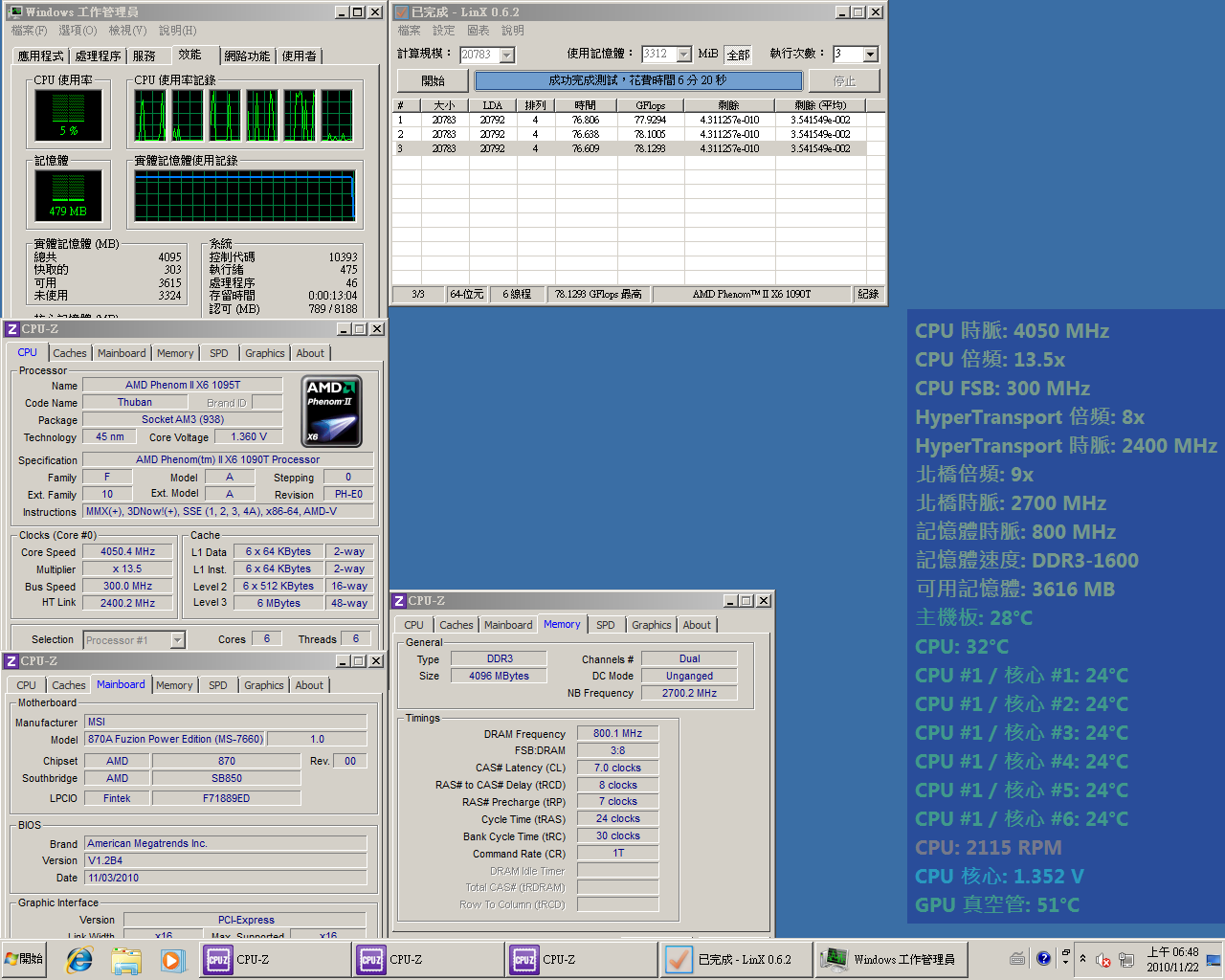This screenshot has width=1225, height=980.
Task: Click 紀錄 log button in LinX status bar
Action: point(868,294)
